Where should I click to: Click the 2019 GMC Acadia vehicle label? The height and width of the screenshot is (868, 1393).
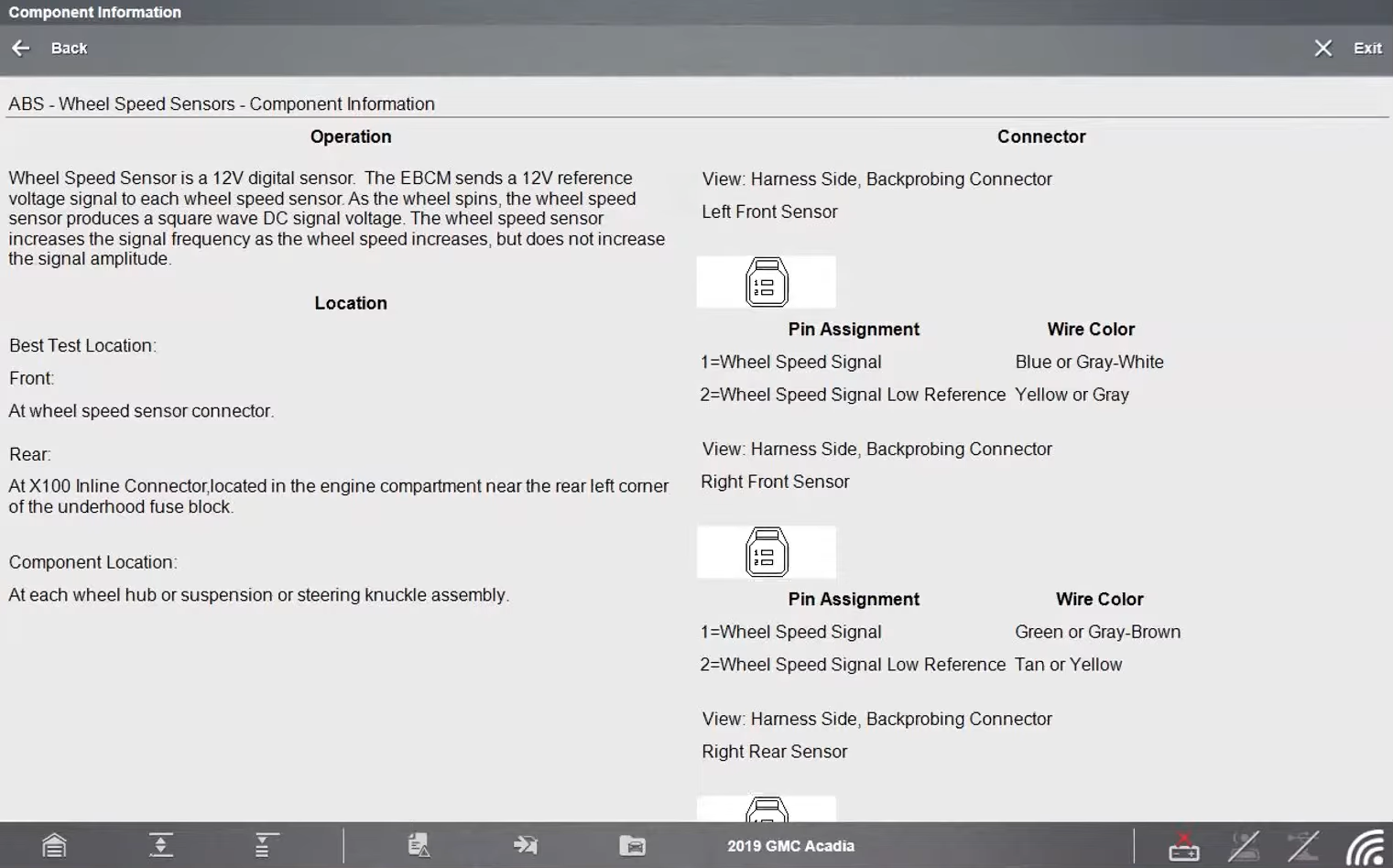coord(790,846)
